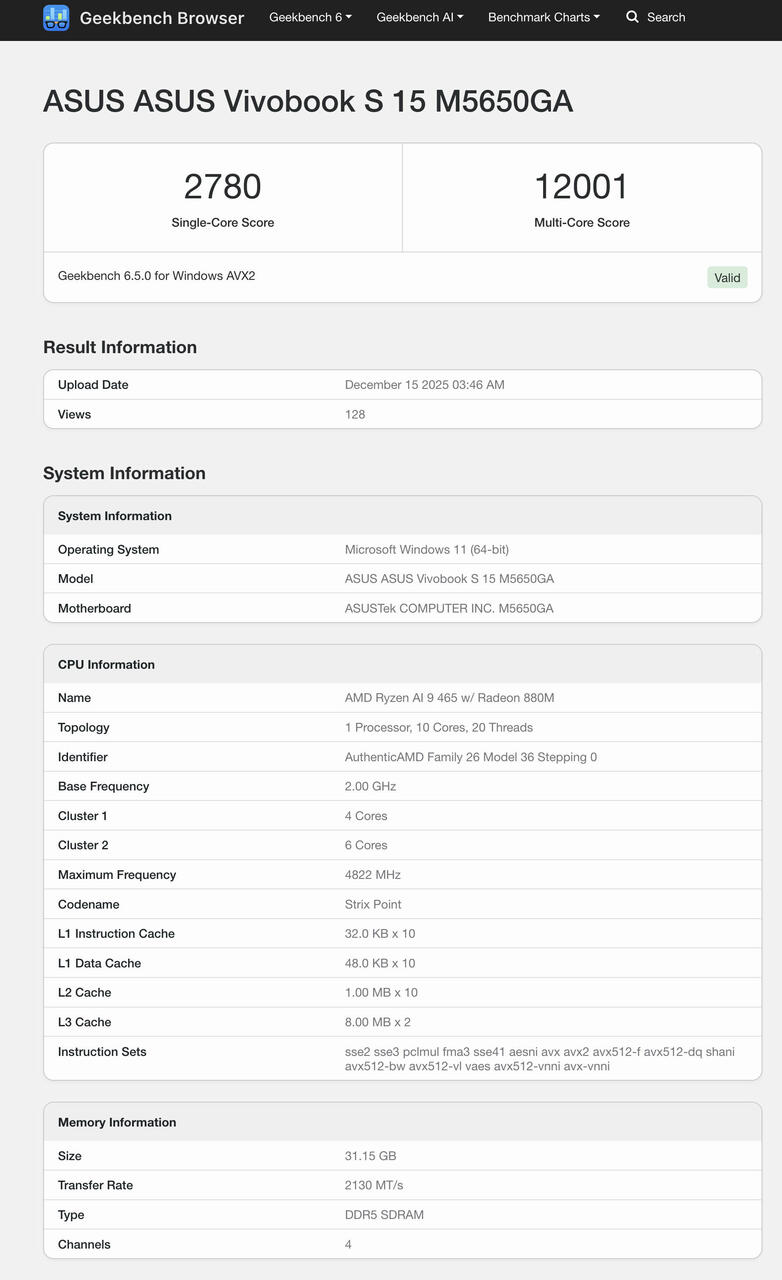Image resolution: width=782 pixels, height=1280 pixels.
Task: Click the 12001 multi-core score
Action: (x=581, y=187)
